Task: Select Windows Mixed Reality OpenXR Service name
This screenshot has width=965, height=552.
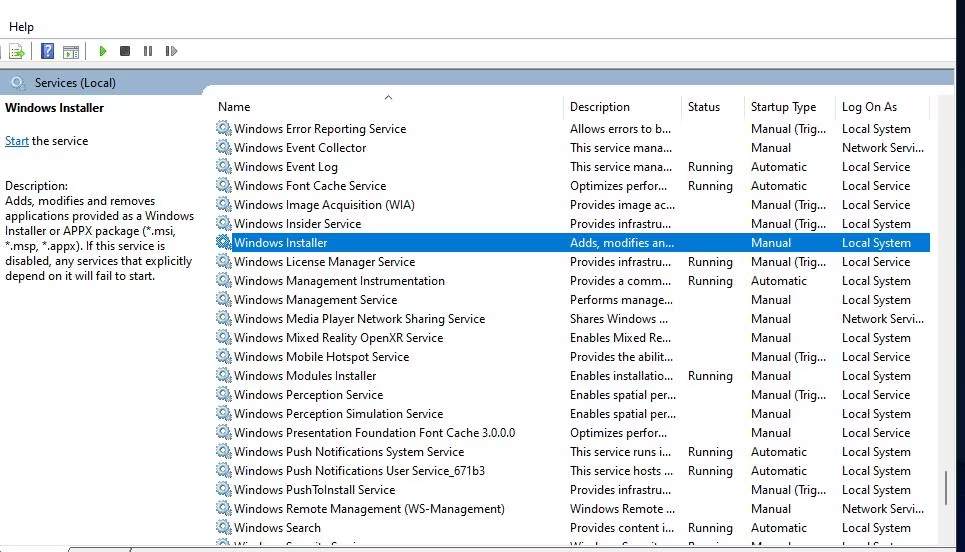Action: pos(338,338)
